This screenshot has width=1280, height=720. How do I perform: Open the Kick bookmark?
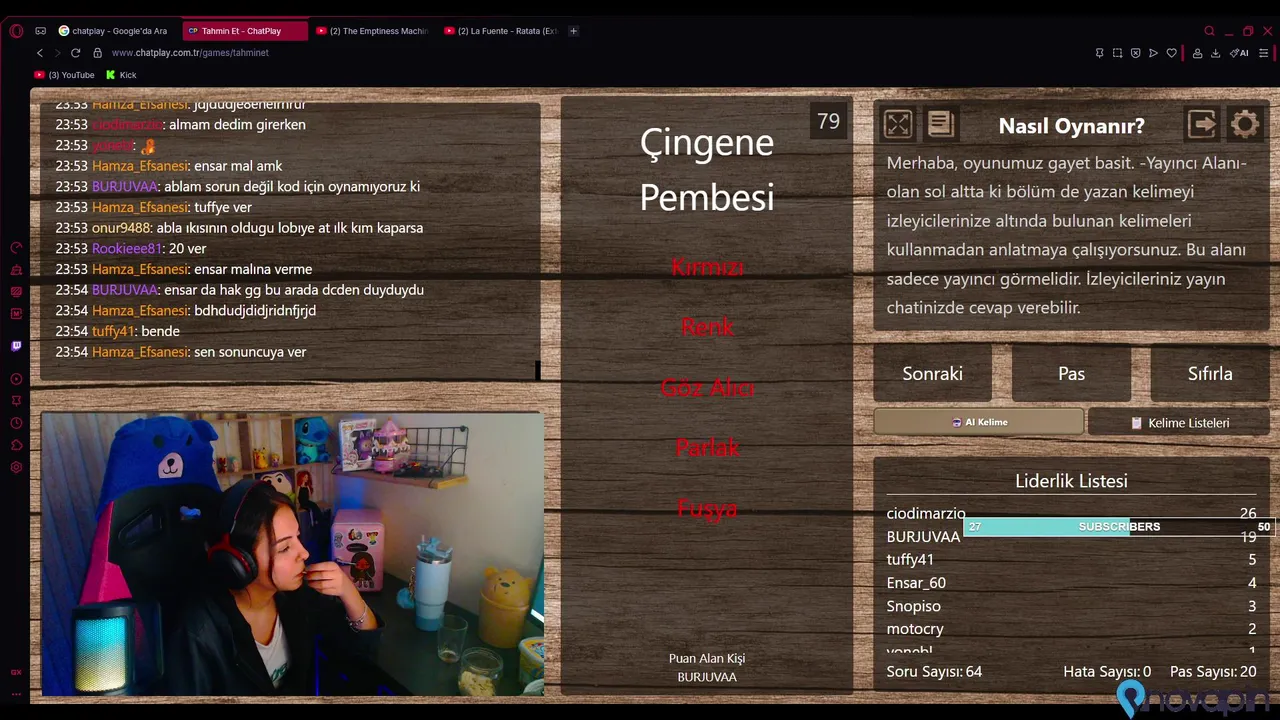(x=121, y=75)
